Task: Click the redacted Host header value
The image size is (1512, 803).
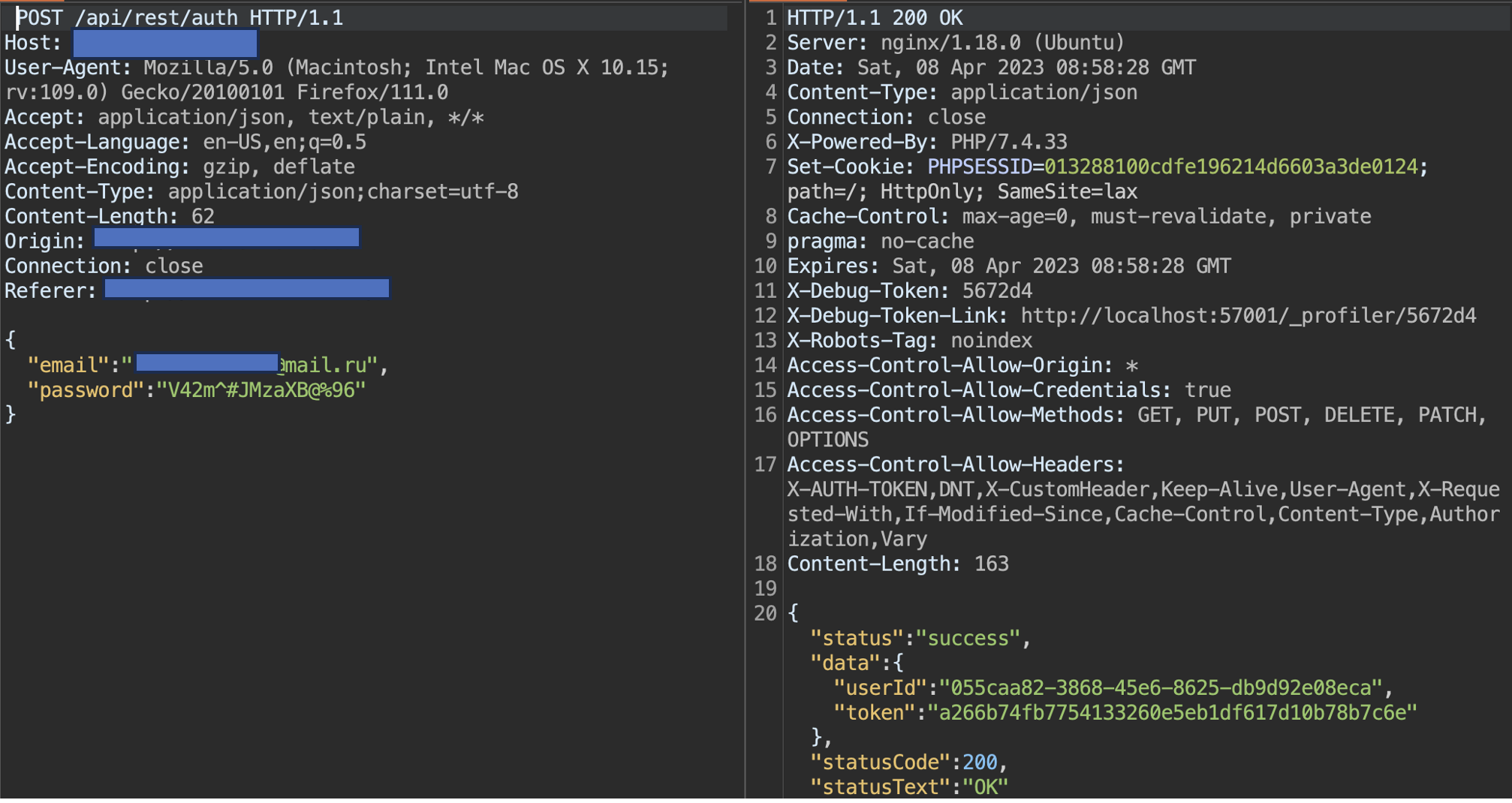Action: [164, 43]
